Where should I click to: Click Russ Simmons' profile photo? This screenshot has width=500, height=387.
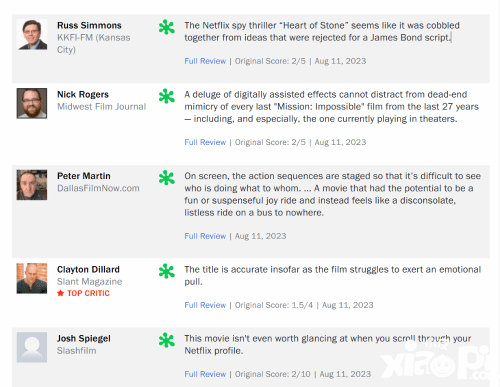click(x=32, y=34)
